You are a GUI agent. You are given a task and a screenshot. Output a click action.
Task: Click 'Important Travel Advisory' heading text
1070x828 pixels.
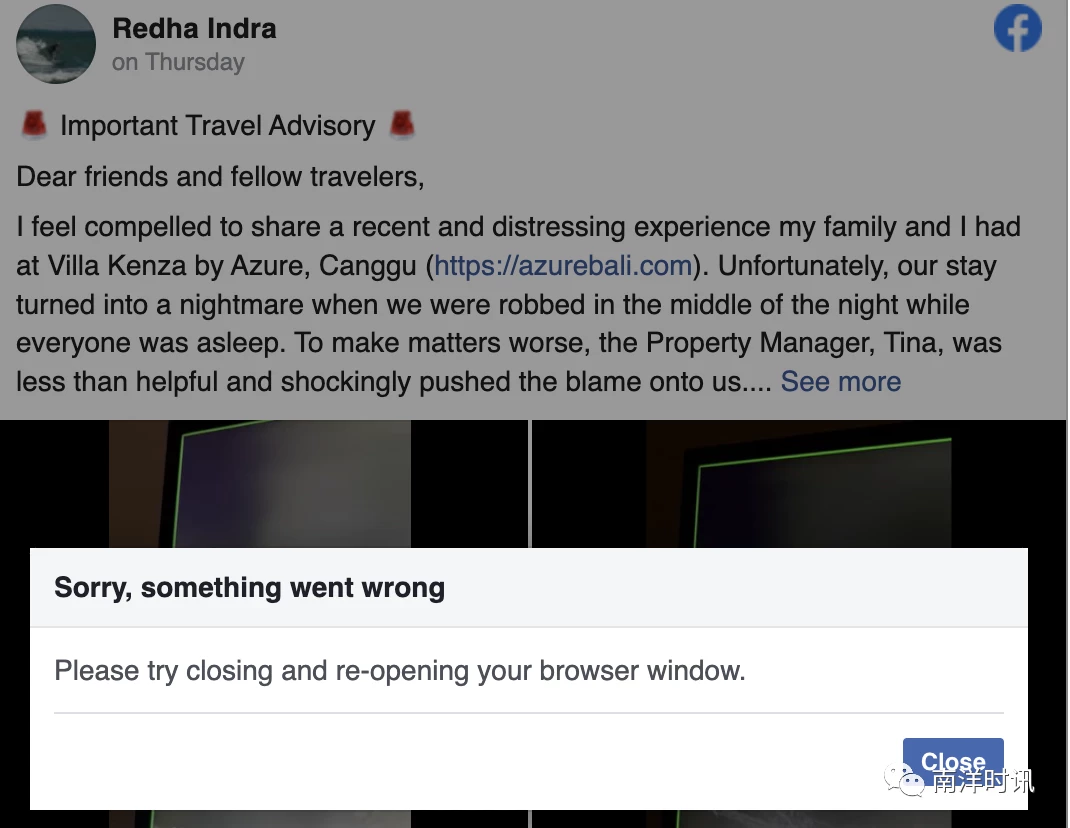pyautogui.click(x=218, y=126)
